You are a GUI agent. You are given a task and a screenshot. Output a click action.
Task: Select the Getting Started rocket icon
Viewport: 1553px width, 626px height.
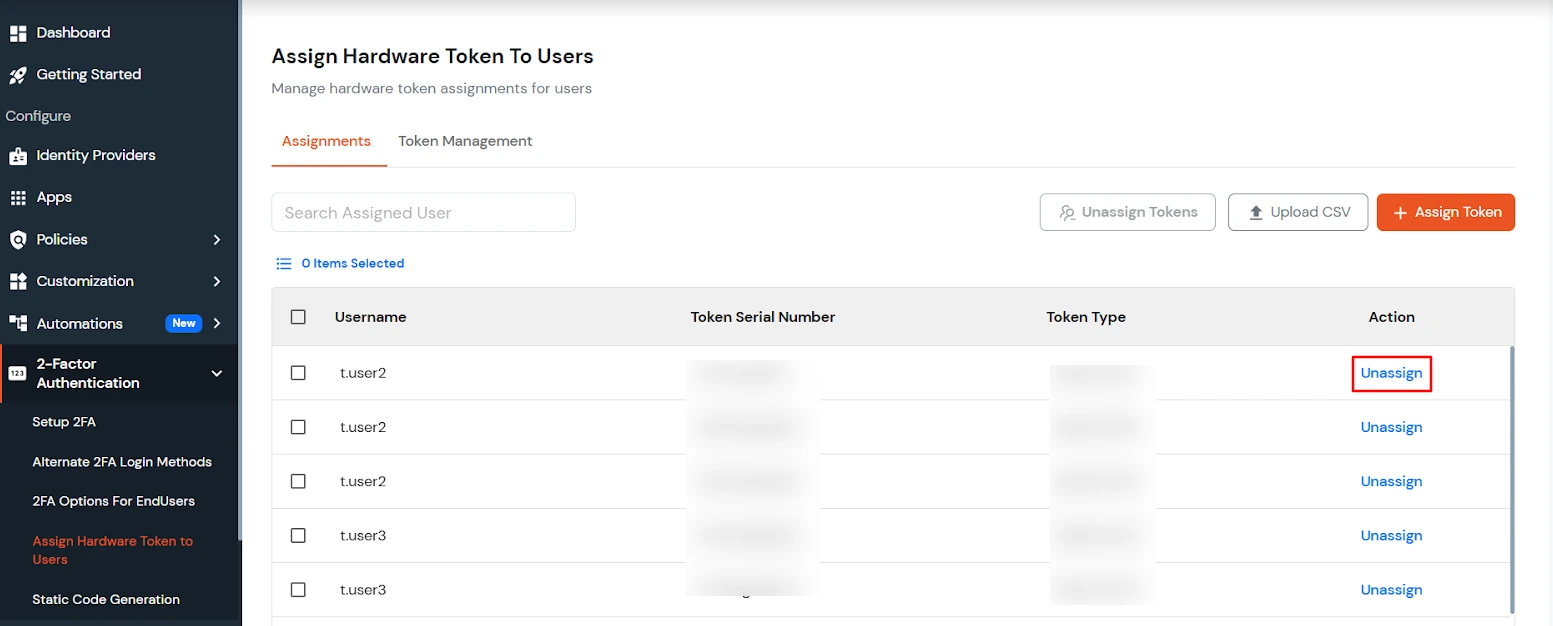[18, 74]
